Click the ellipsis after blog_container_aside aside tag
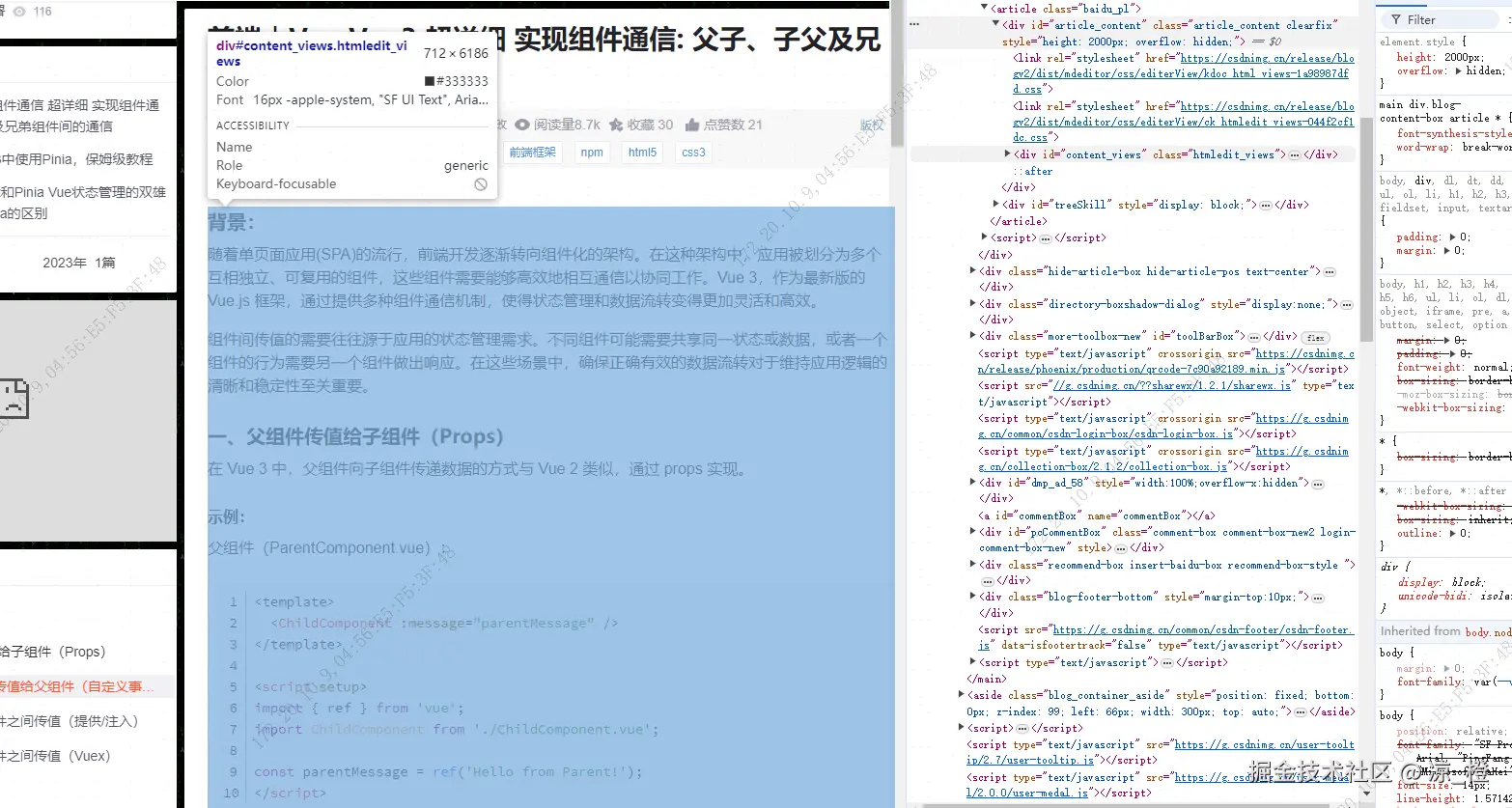The image size is (1512, 808). point(1301,711)
